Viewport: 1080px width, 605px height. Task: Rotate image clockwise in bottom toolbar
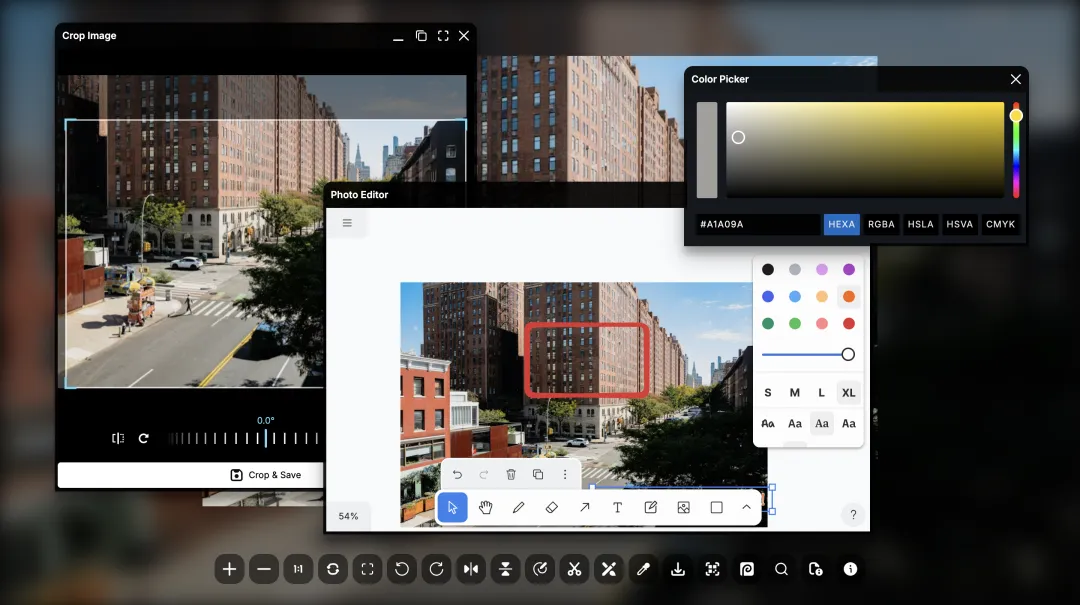[x=436, y=569]
